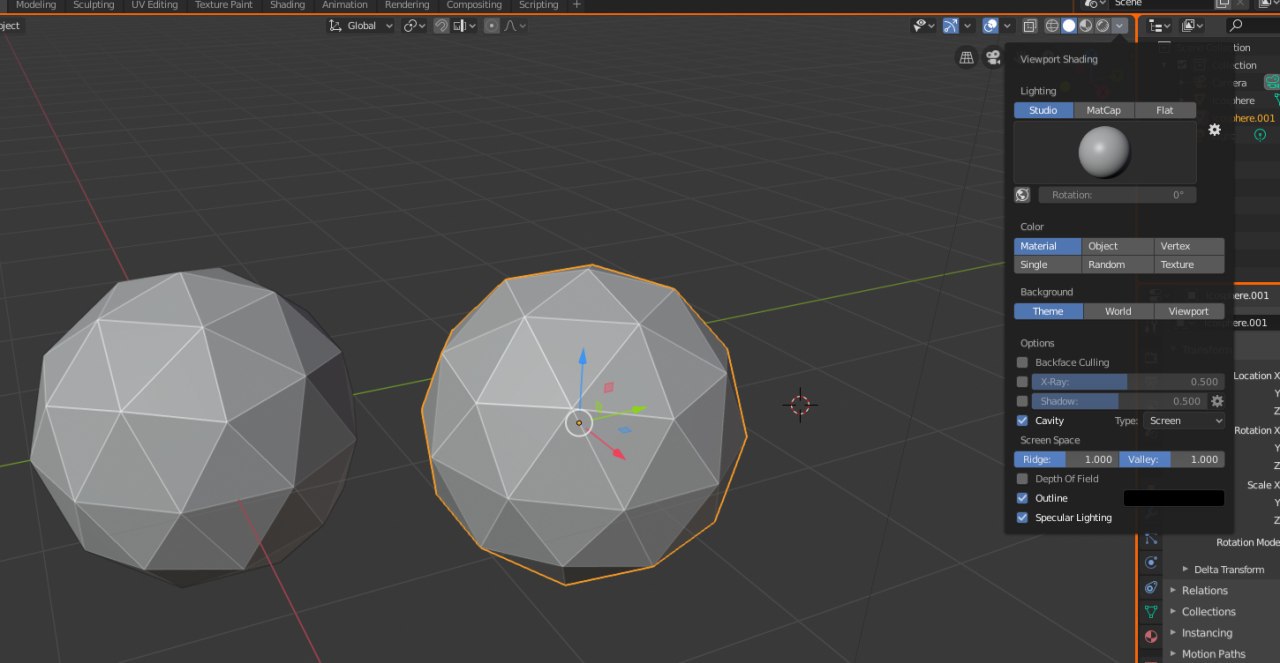The height and width of the screenshot is (663, 1280).
Task: Enable Depth Of Field checkbox
Action: [1022, 479]
